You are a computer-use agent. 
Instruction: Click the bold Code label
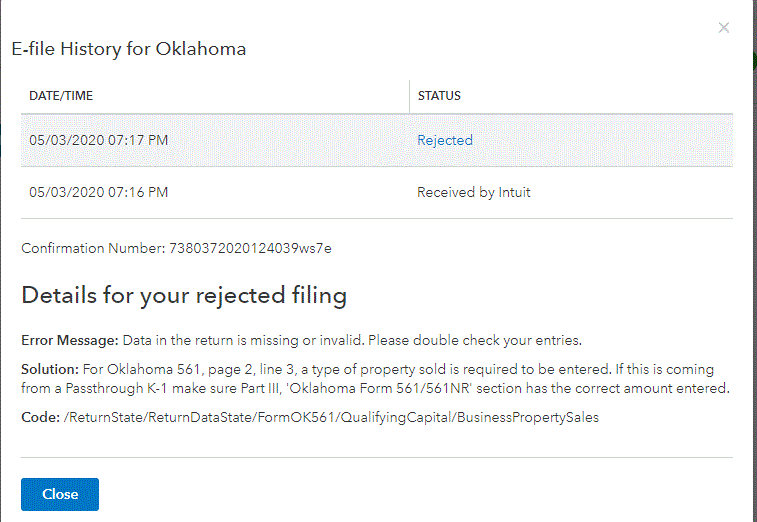point(40,417)
